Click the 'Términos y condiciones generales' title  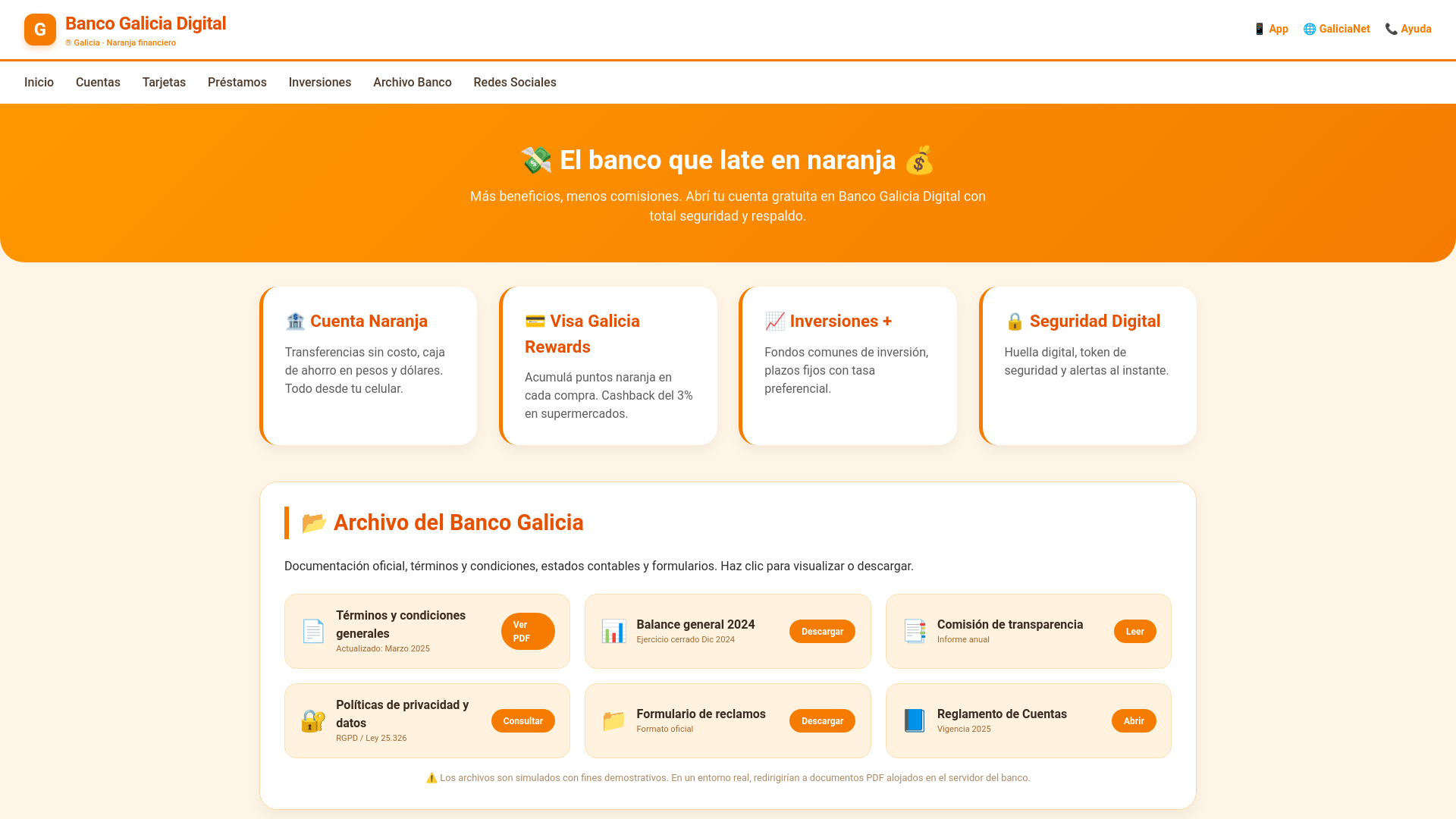[401, 624]
